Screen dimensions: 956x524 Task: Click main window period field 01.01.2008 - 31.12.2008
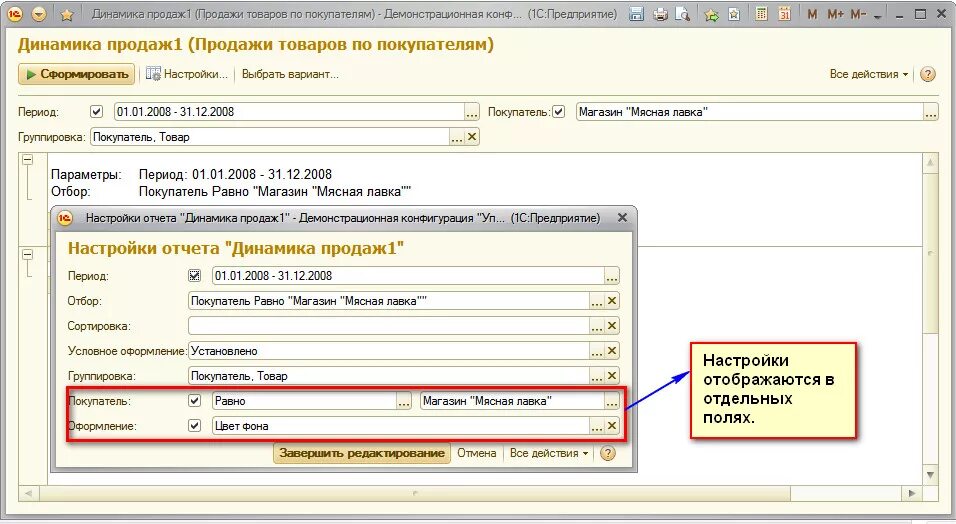click(x=289, y=112)
